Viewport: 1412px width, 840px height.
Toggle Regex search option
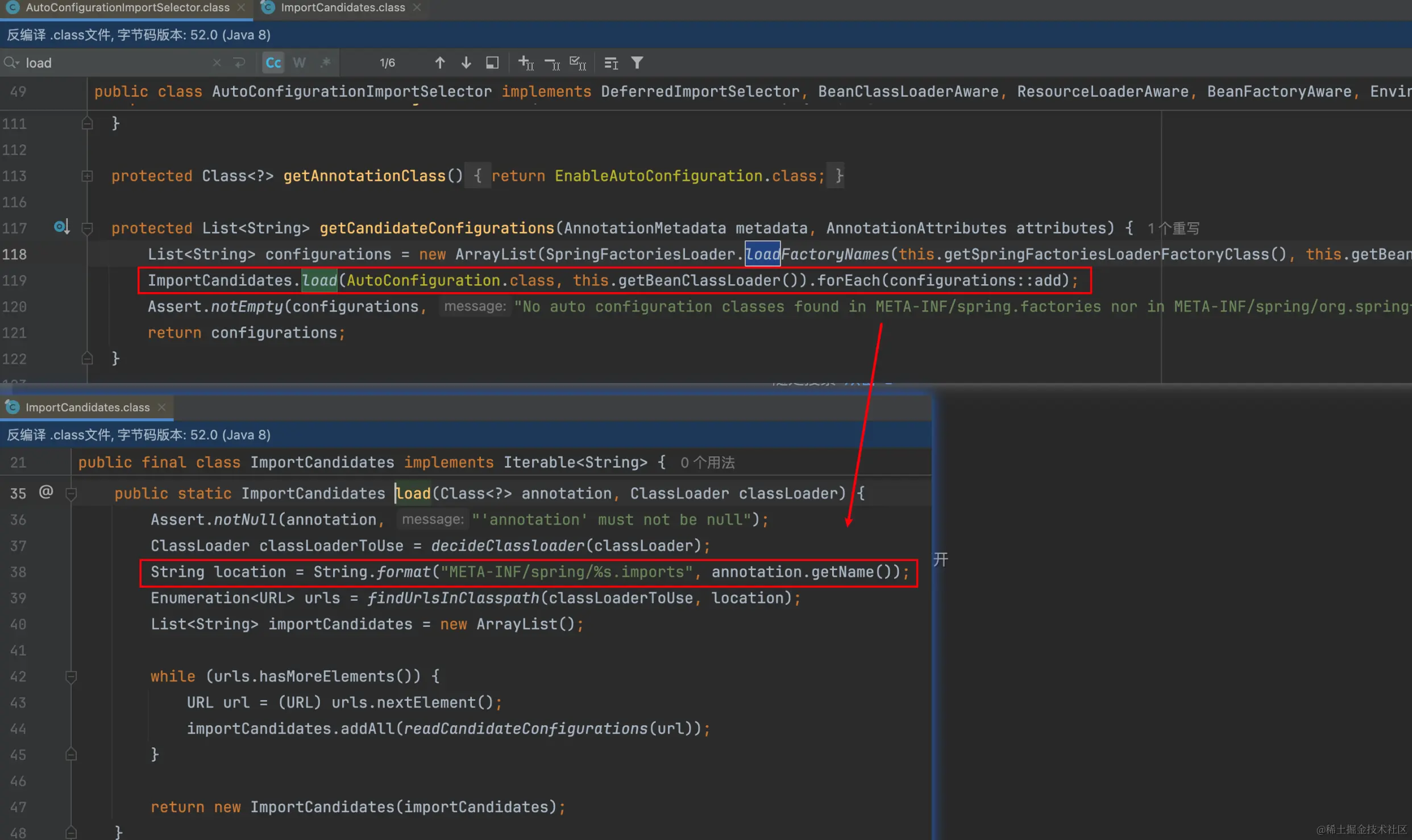coord(326,63)
